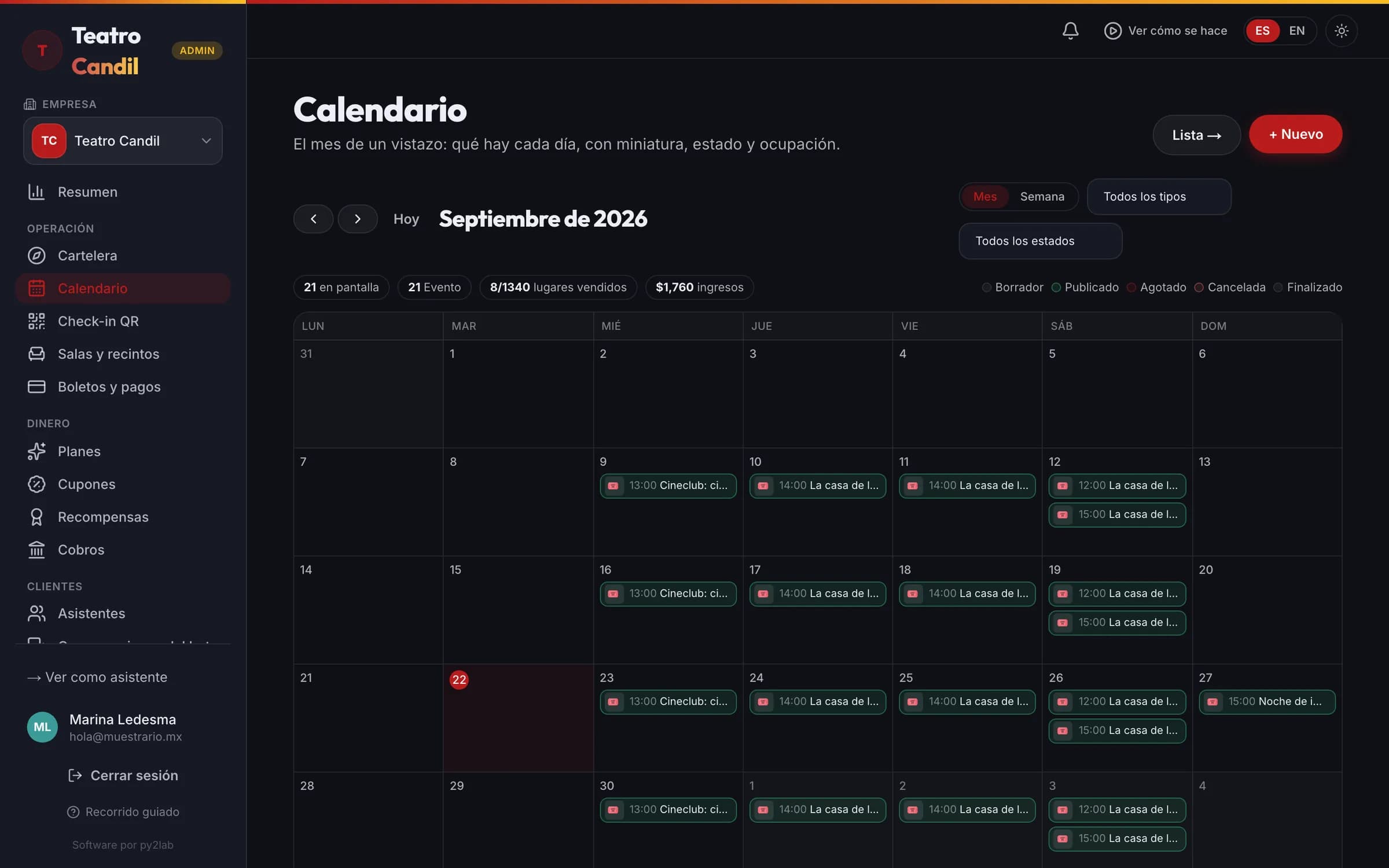This screenshot has width=1389, height=868.
Task: Select the Semana view
Action: coord(1042,197)
